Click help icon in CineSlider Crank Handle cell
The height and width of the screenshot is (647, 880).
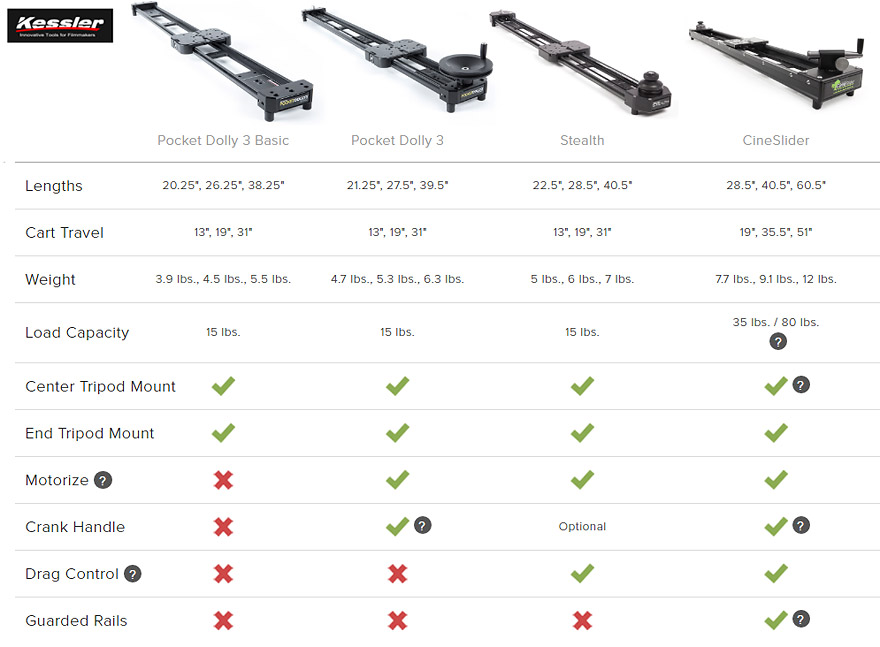[801, 525]
